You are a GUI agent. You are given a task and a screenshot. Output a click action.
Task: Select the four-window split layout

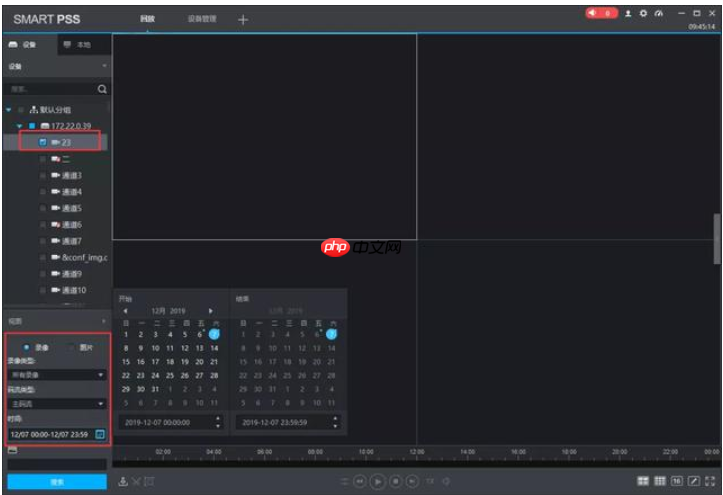pos(643,481)
